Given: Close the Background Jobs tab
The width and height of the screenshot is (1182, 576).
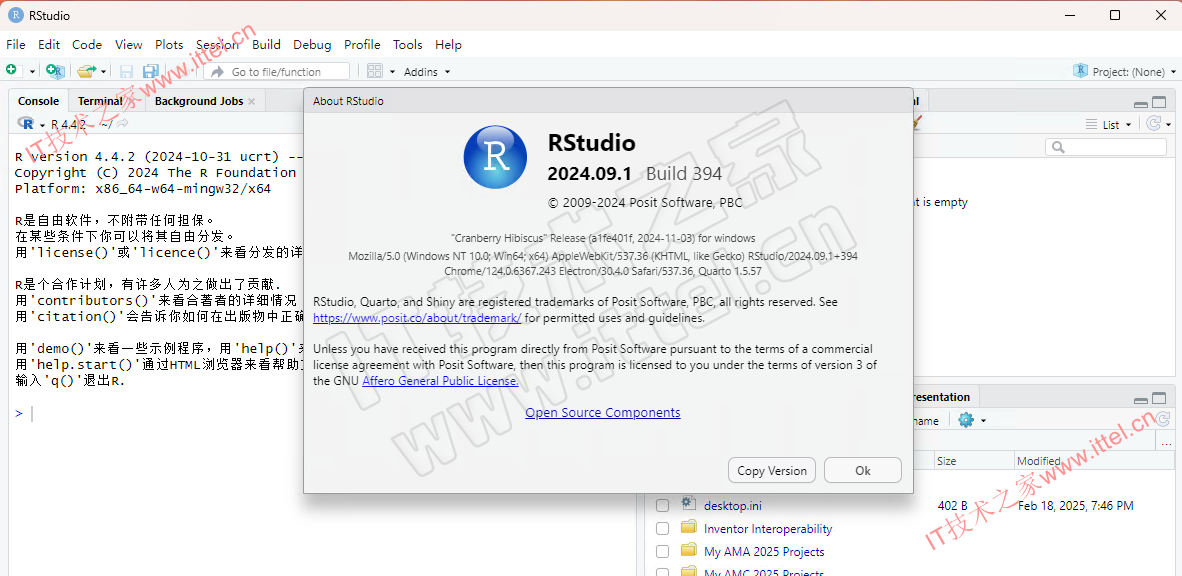Looking at the screenshot, I should 252,101.
